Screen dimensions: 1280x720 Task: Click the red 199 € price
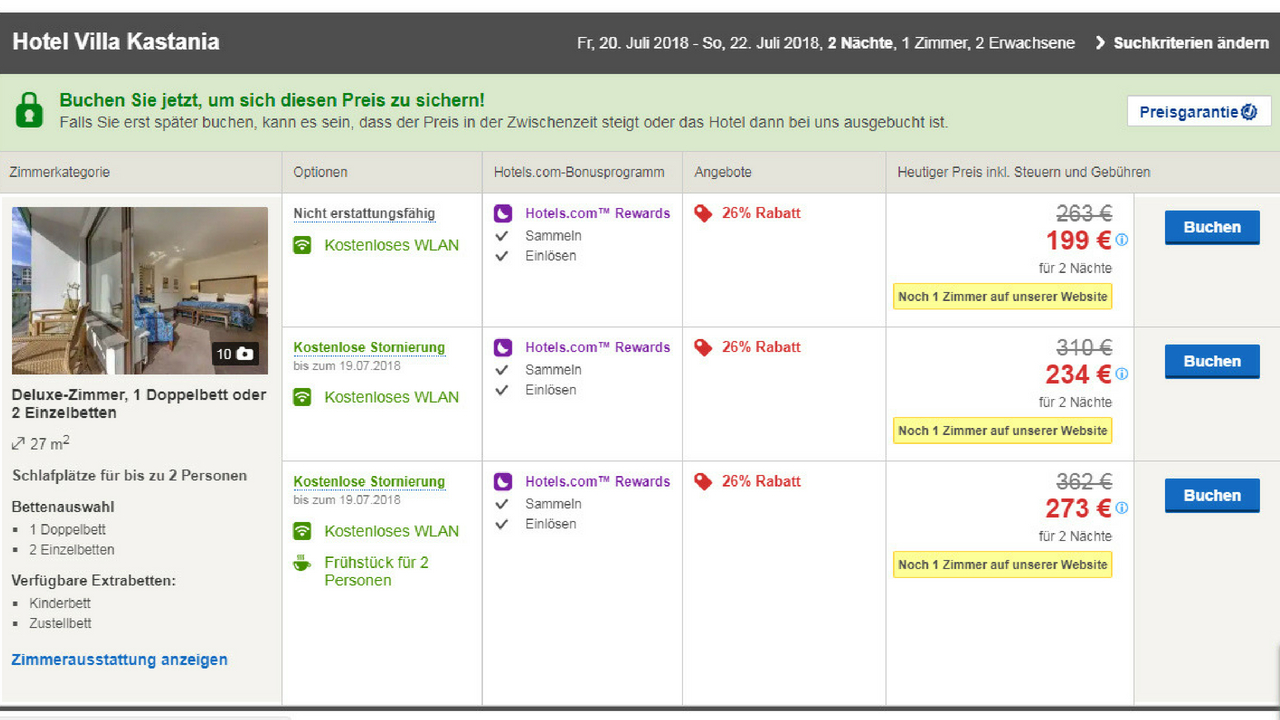point(1079,240)
